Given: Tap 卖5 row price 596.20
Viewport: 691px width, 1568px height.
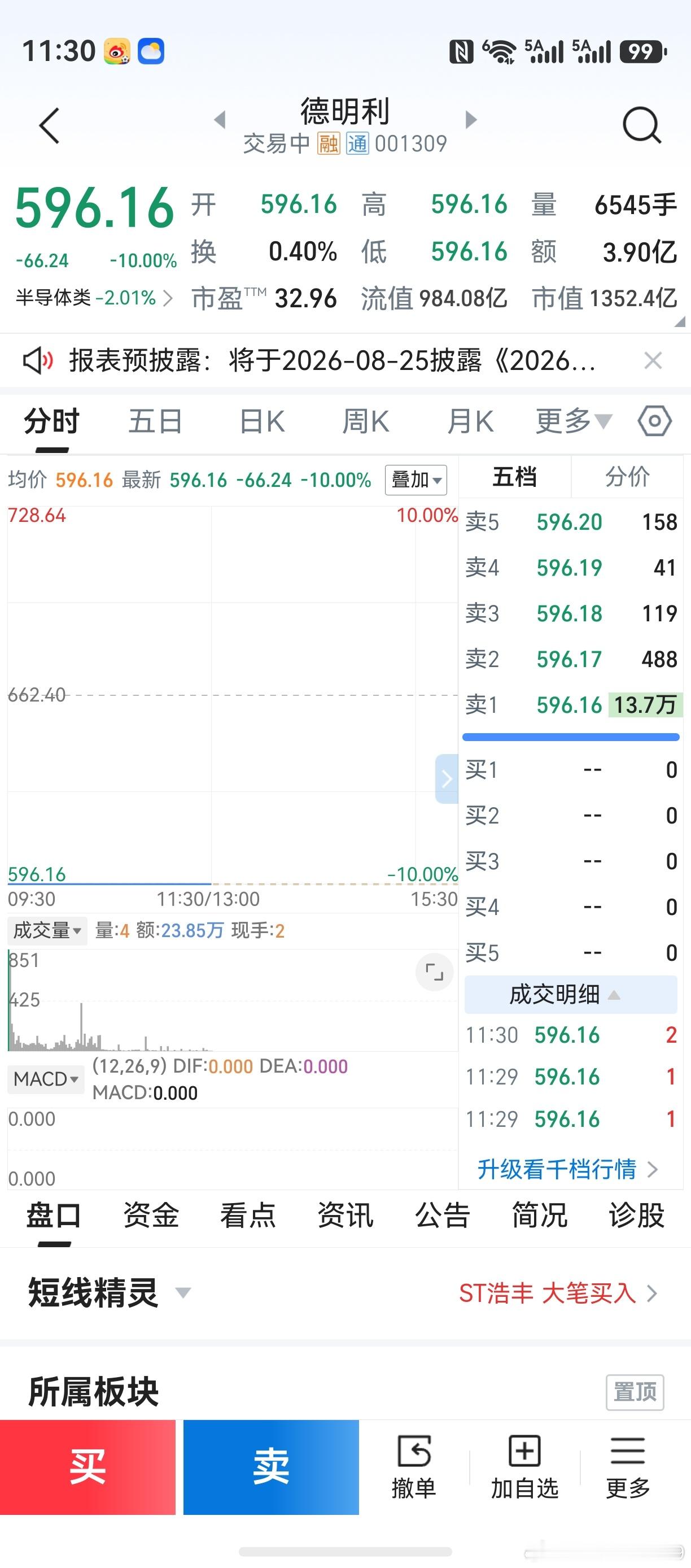Looking at the screenshot, I should [570, 522].
